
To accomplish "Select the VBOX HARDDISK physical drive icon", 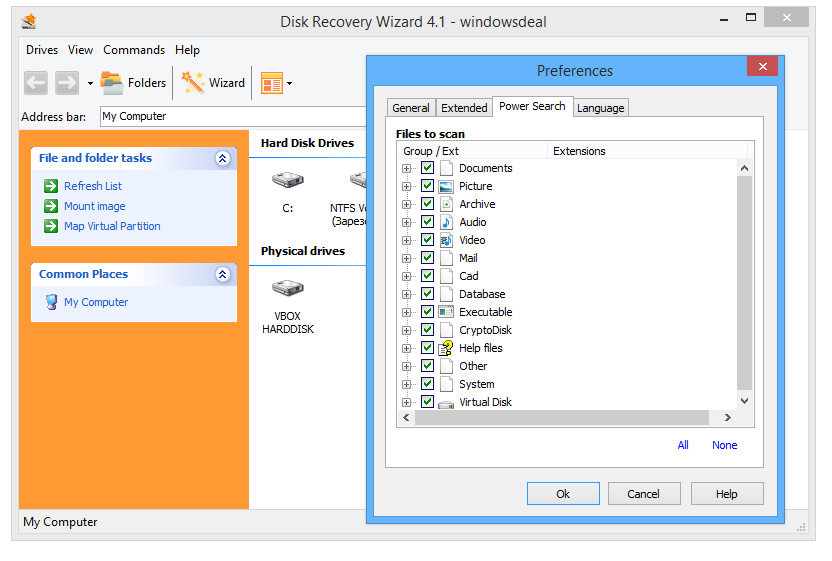I will click(288, 288).
